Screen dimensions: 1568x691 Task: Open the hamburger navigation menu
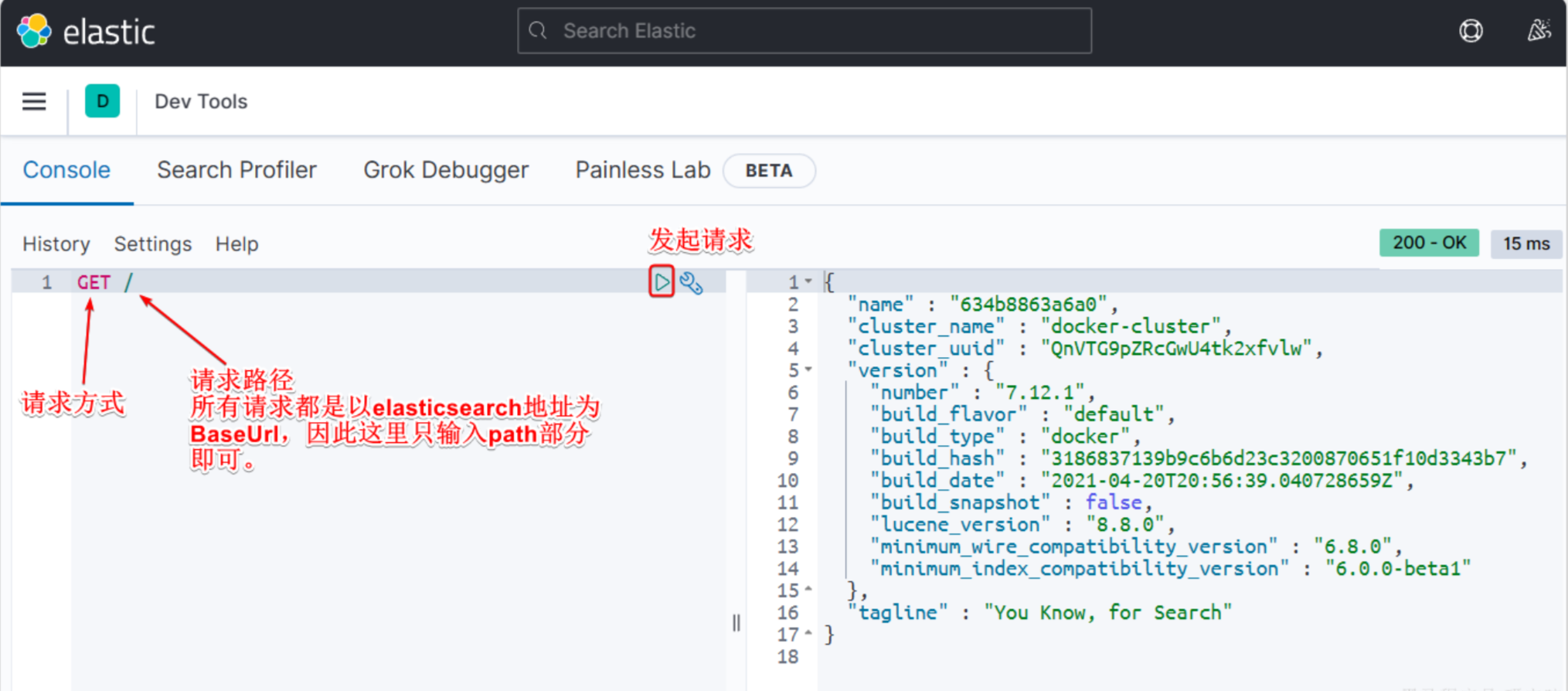[x=34, y=101]
